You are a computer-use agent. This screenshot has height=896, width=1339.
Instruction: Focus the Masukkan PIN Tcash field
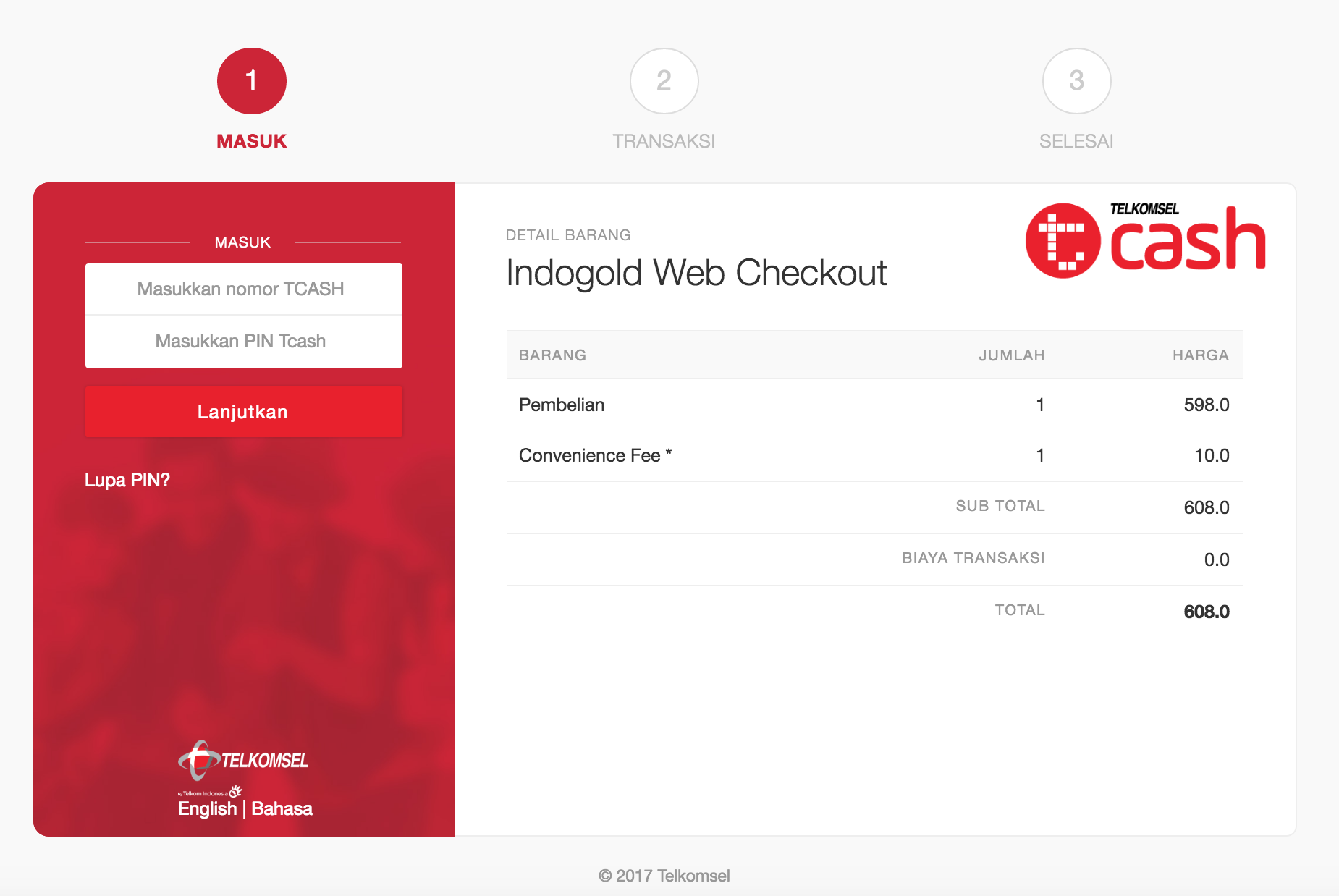(x=244, y=341)
